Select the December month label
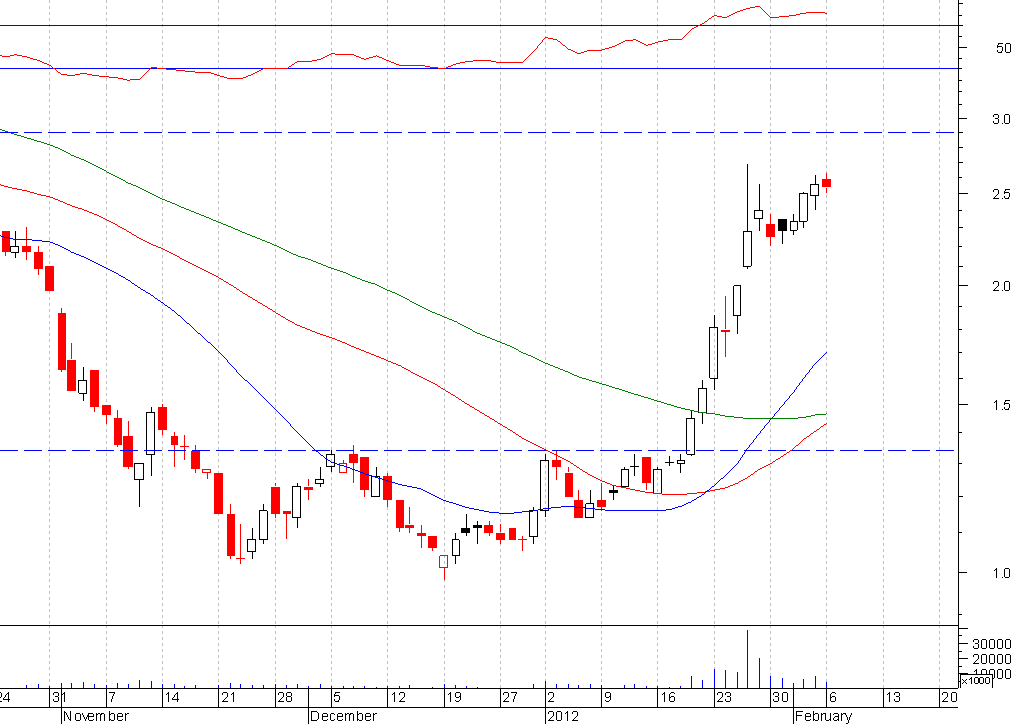This screenshot has height=724, width=1015. click(x=343, y=716)
